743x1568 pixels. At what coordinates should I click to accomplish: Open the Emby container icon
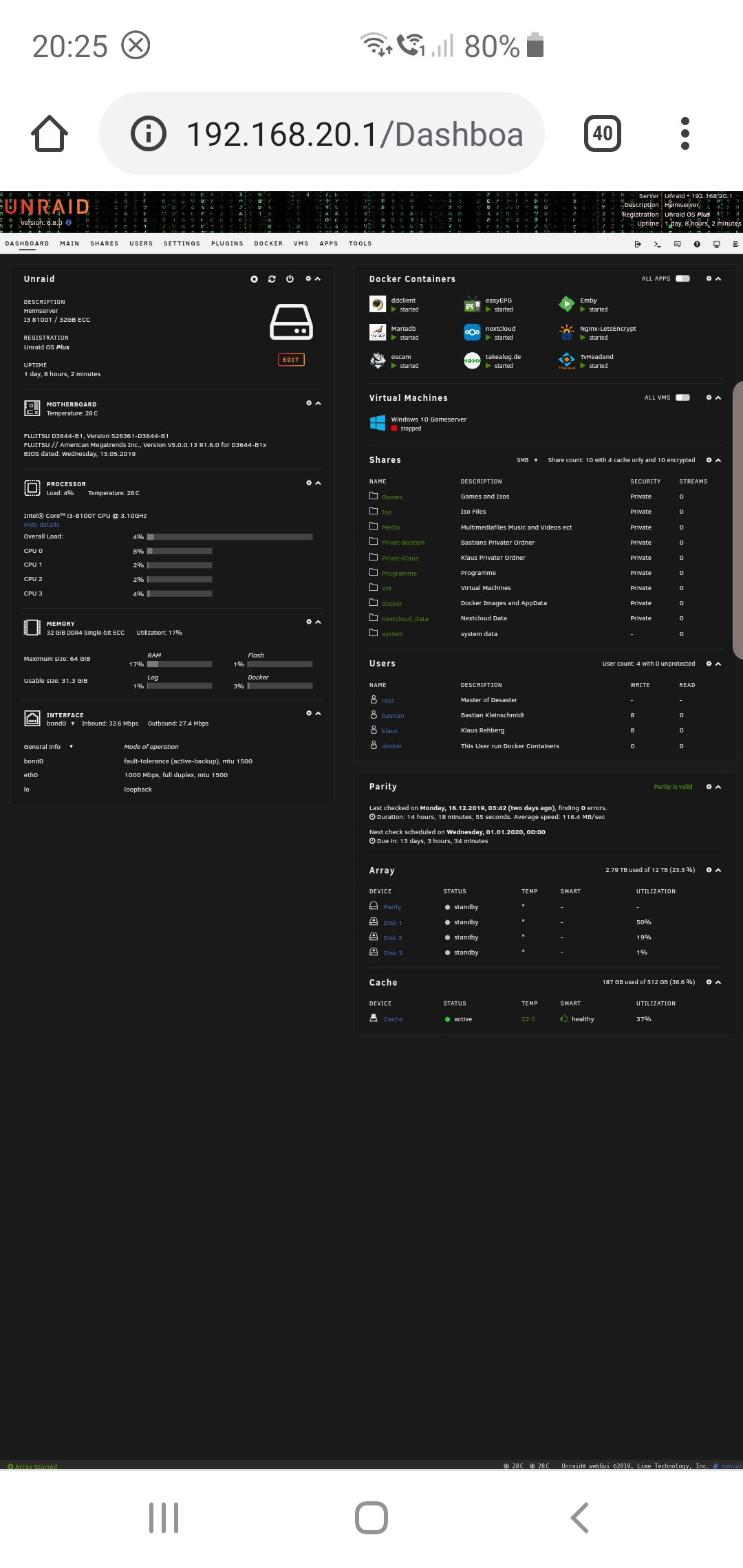point(566,304)
